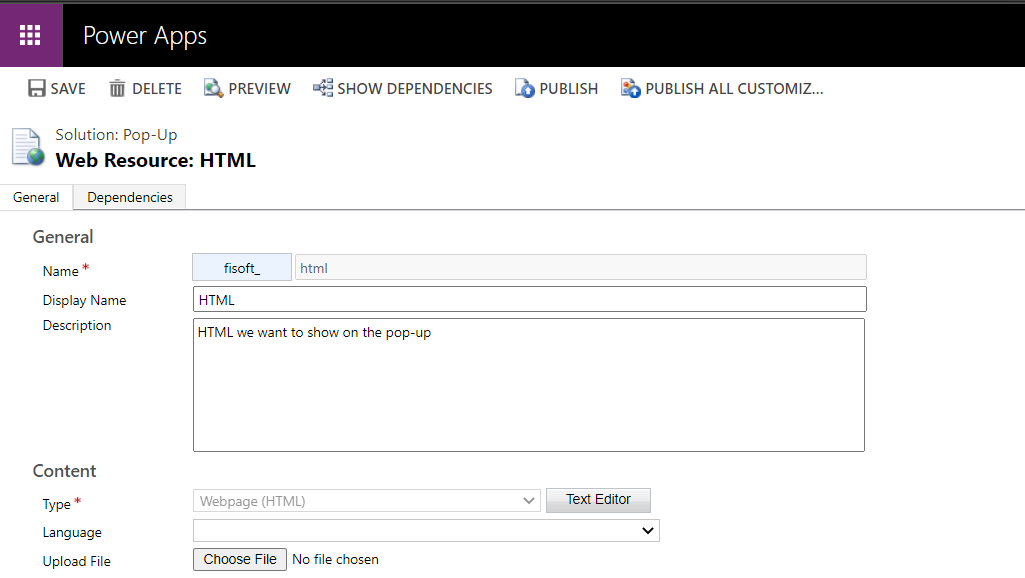Image resolution: width=1025 pixels, height=578 pixels.
Task: Open the Language dropdown list
Action: pos(426,530)
